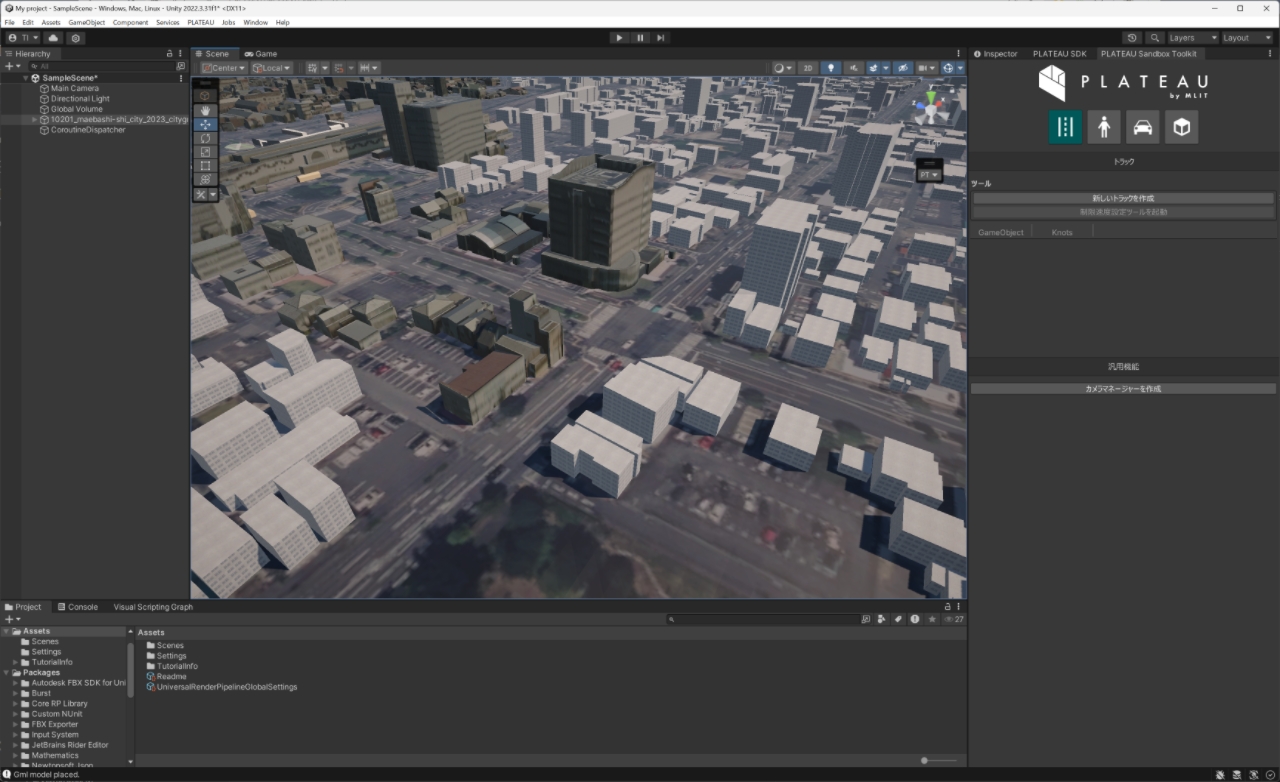1280x782 pixels.
Task: Select the Hand view tool
Action: 205,110
